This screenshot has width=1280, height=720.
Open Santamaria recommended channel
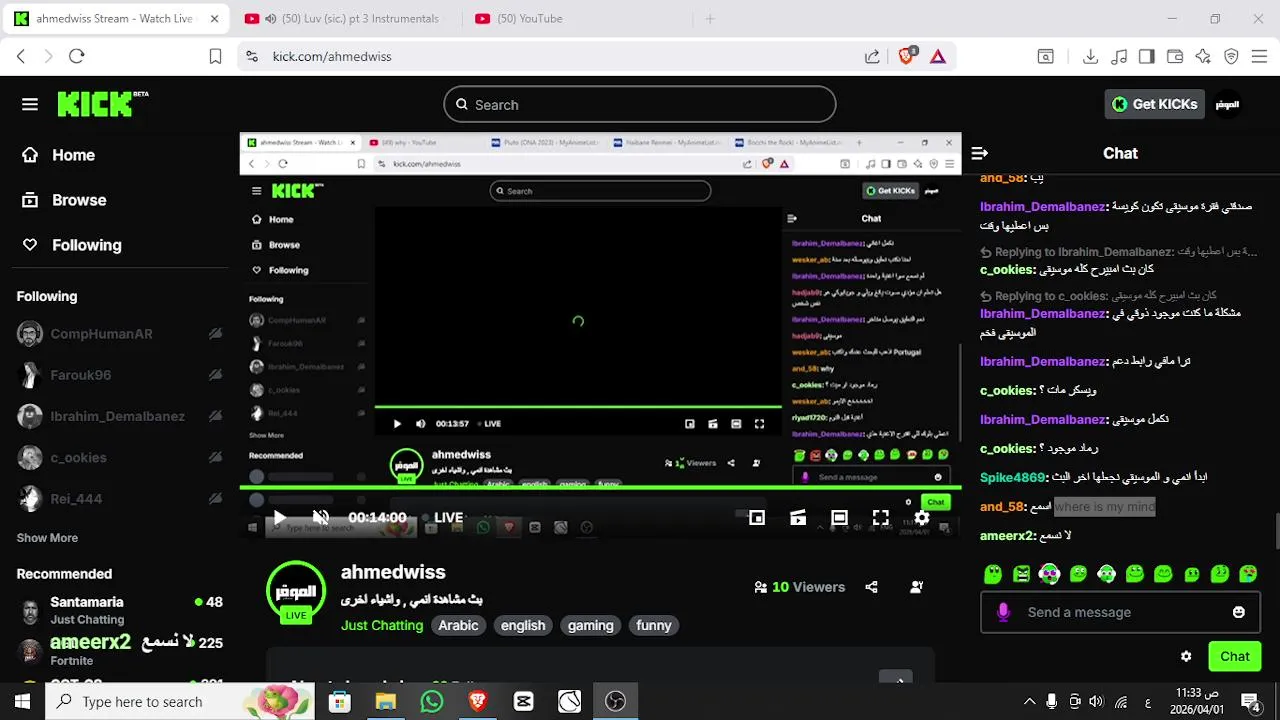pyautogui.click(x=120, y=610)
